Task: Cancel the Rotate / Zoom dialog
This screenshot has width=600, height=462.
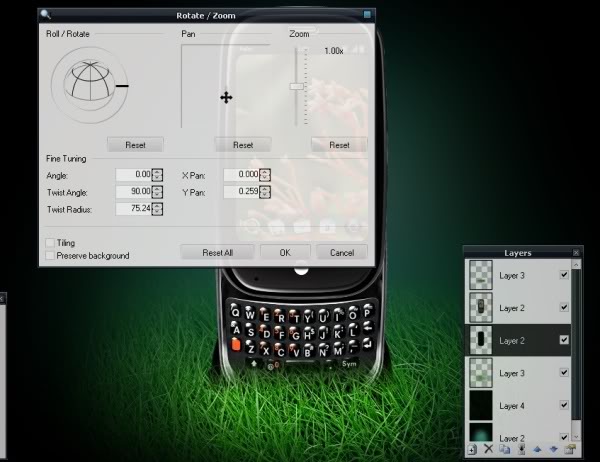Action: 342,253
